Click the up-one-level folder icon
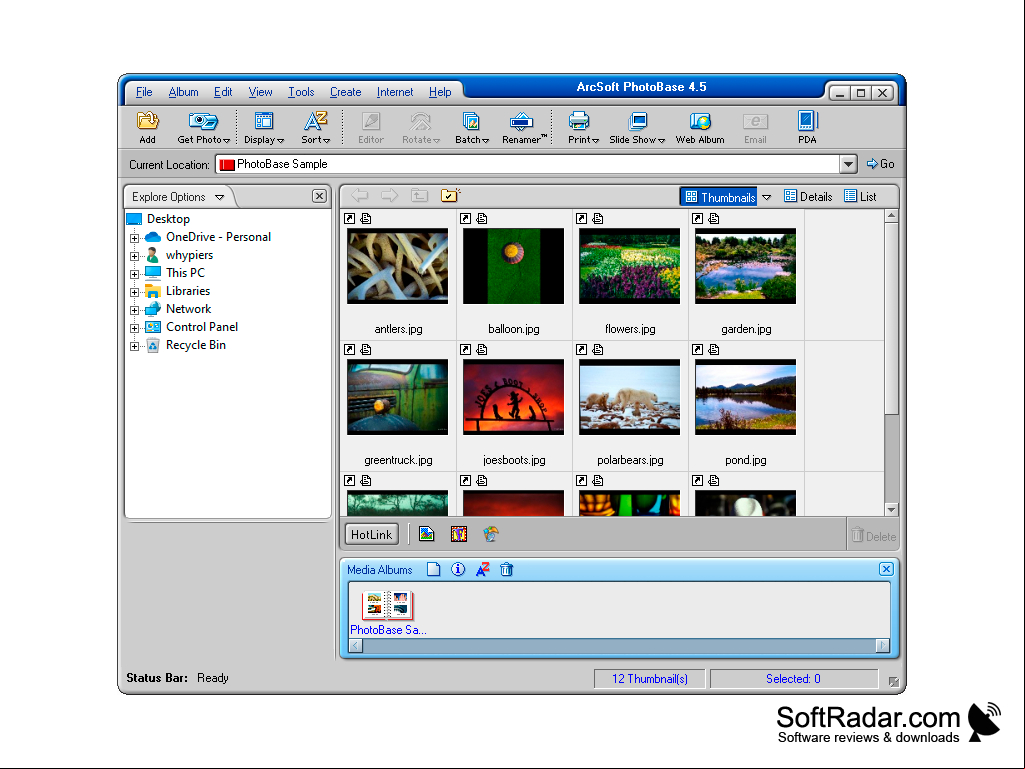 point(419,195)
